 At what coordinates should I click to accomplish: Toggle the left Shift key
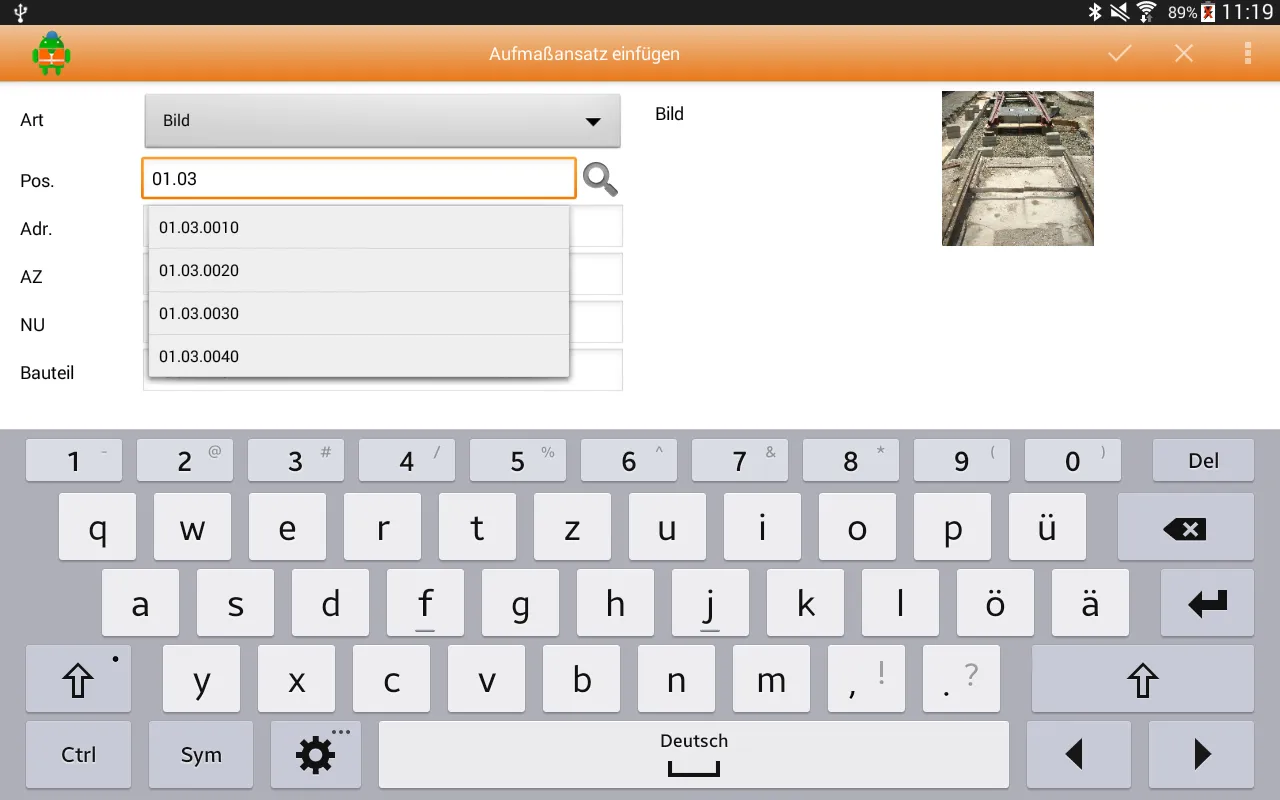pyautogui.click(x=78, y=680)
